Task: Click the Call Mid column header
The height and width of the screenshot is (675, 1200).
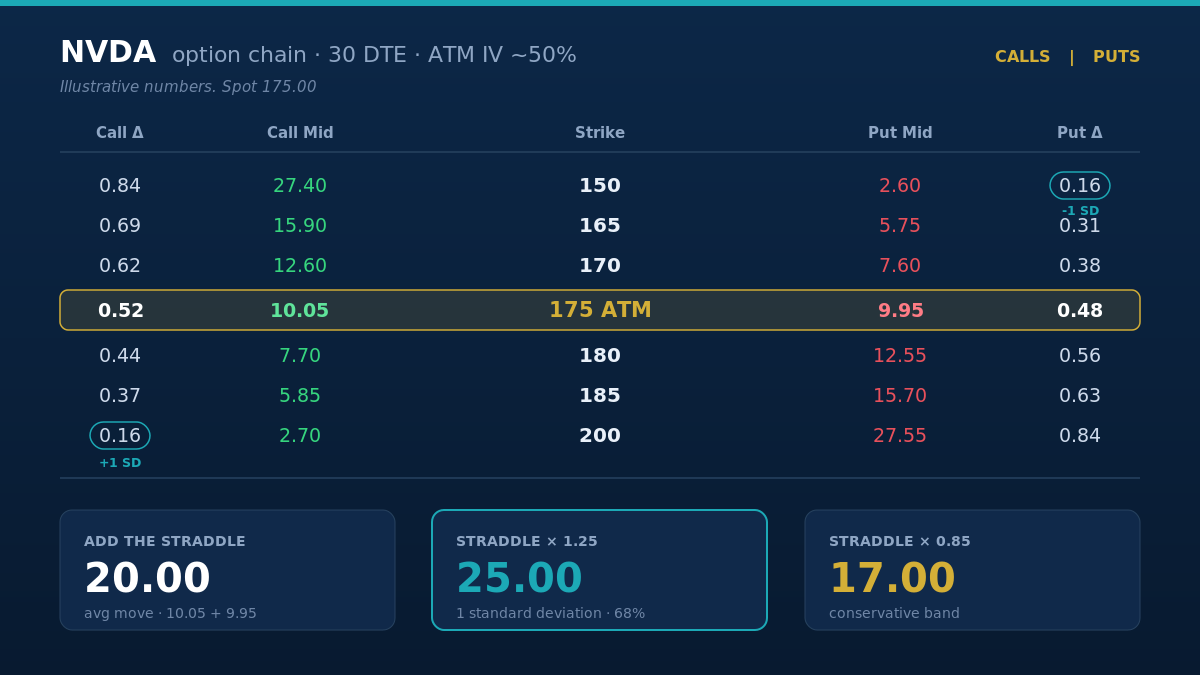Action: coord(300,133)
